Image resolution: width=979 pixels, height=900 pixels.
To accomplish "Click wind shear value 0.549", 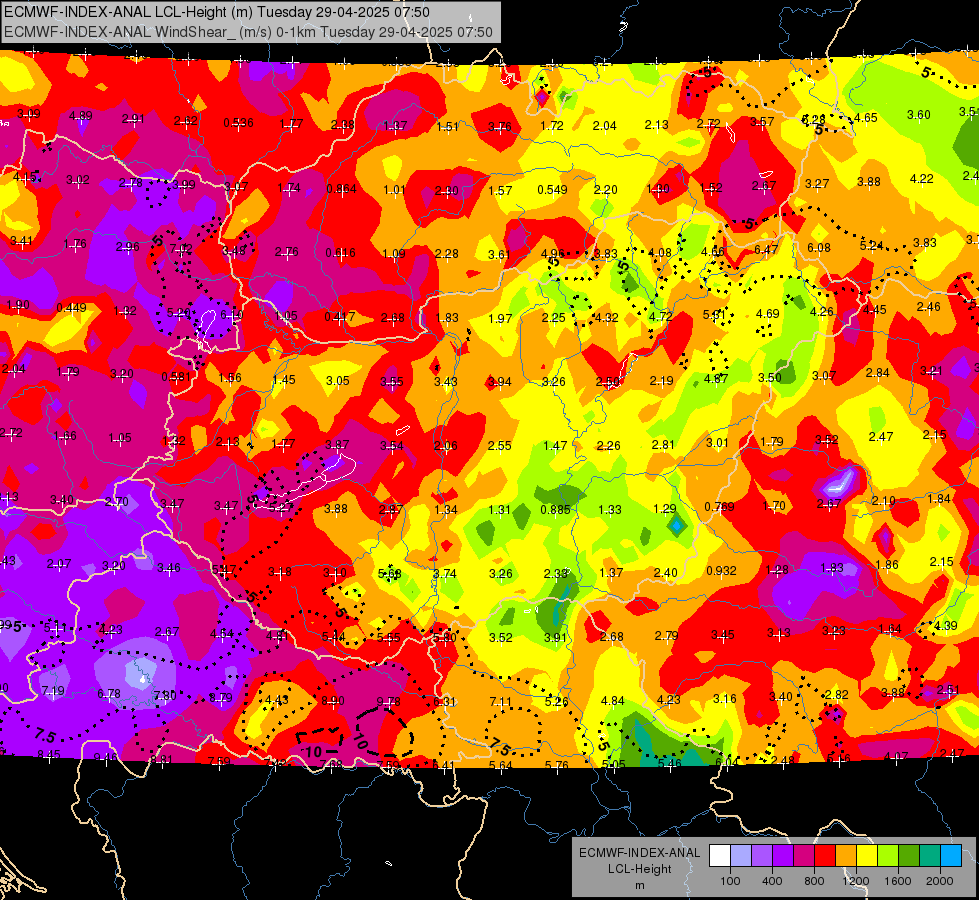I will tap(553, 189).
